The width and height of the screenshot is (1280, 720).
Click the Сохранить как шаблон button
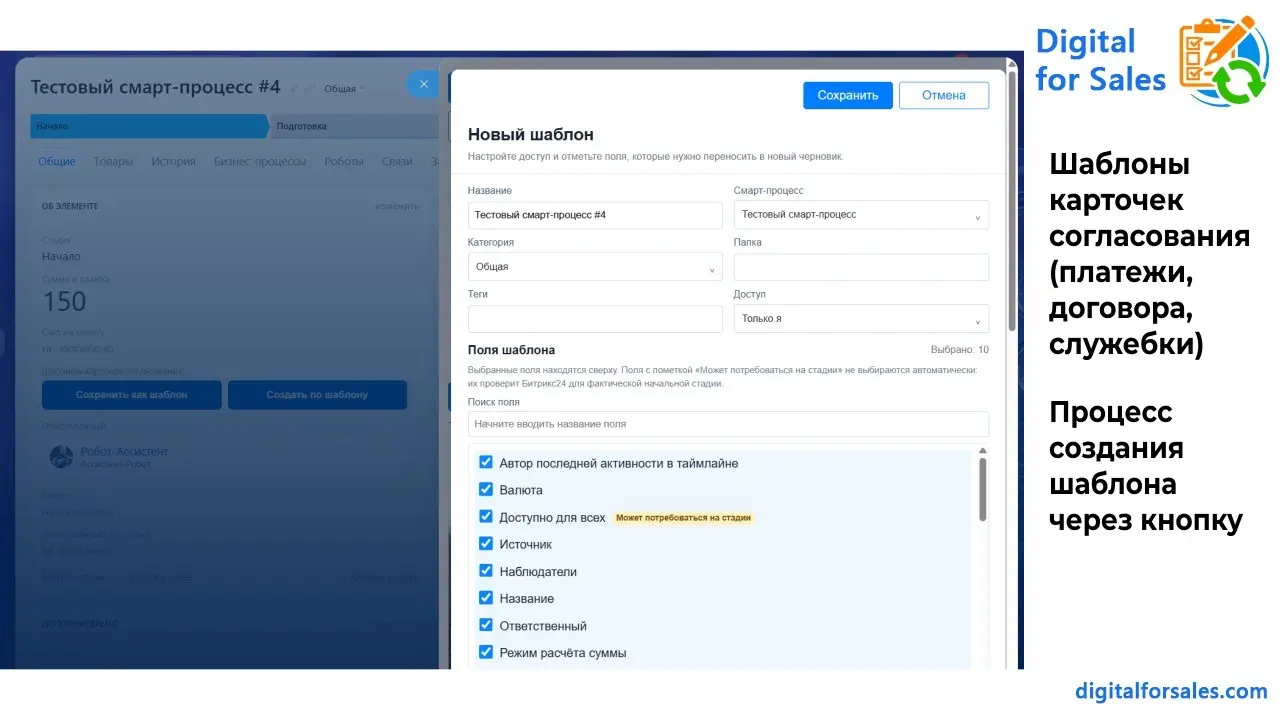point(131,395)
